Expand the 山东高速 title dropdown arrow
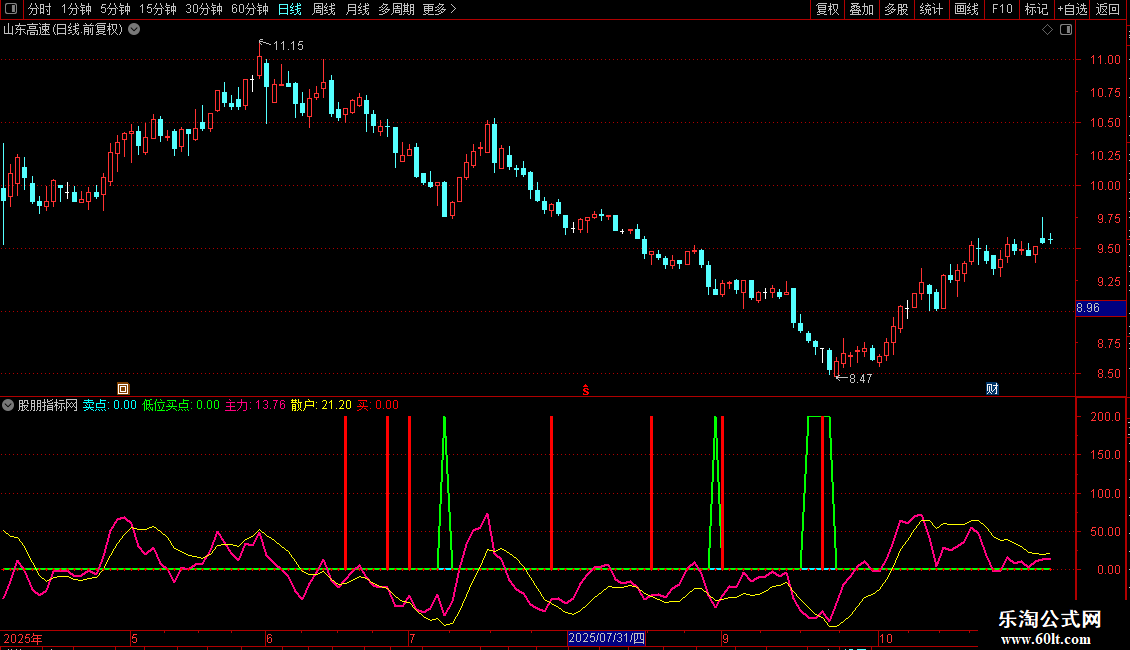This screenshot has height=650, width=1130. pos(134,30)
